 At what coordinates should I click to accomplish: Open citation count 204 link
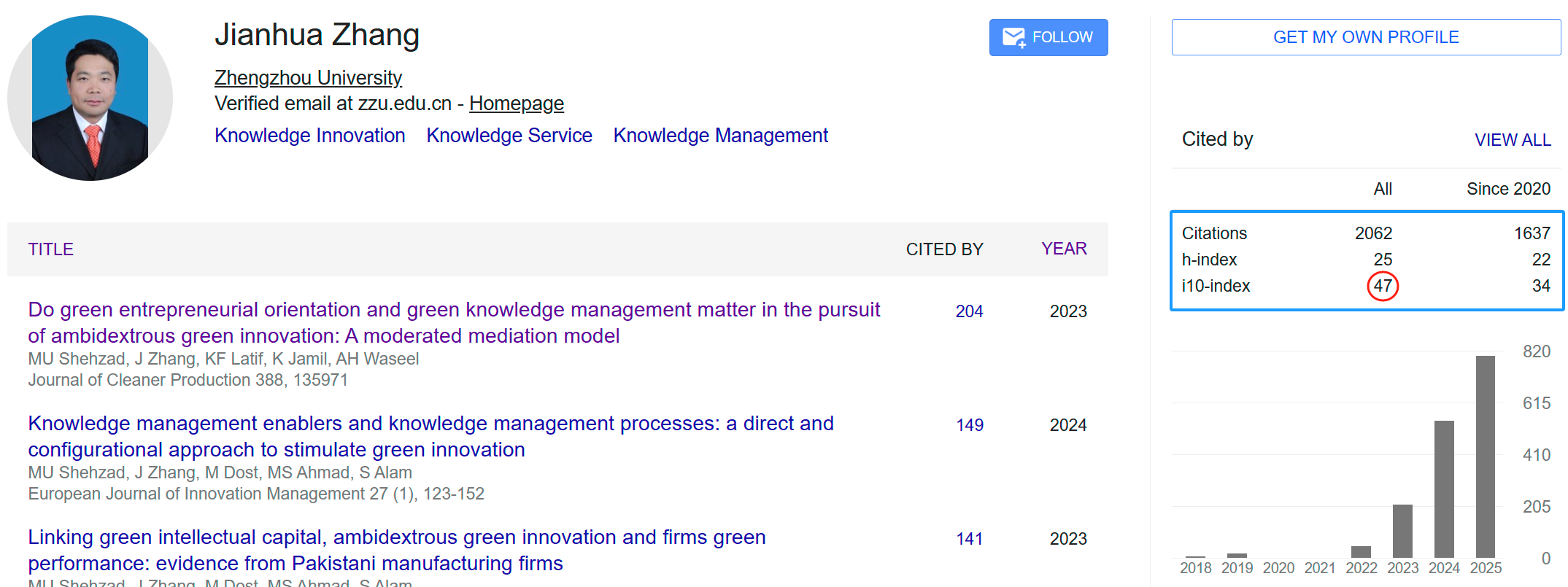(969, 311)
